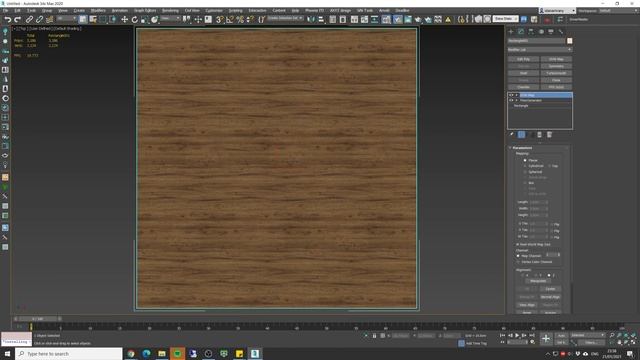This screenshot has height=360, width=640.
Task: Click the View Align button
Action: coord(527,305)
